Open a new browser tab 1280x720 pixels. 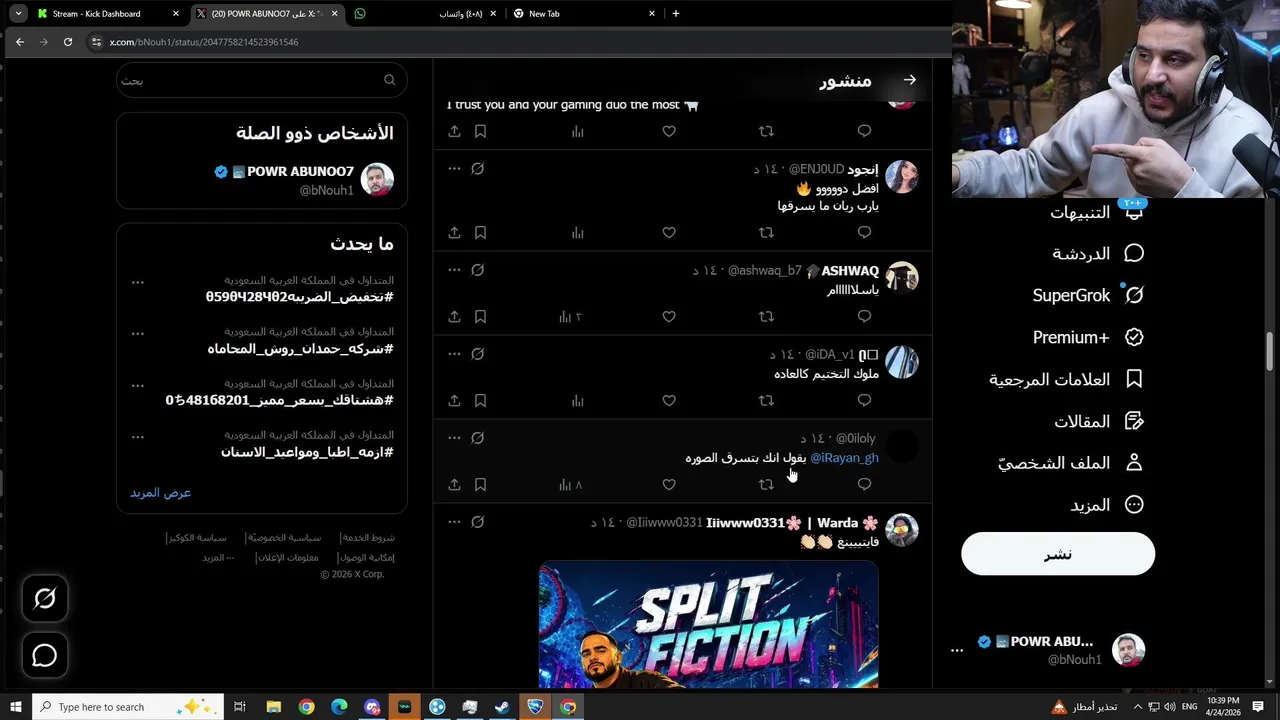coord(676,14)
